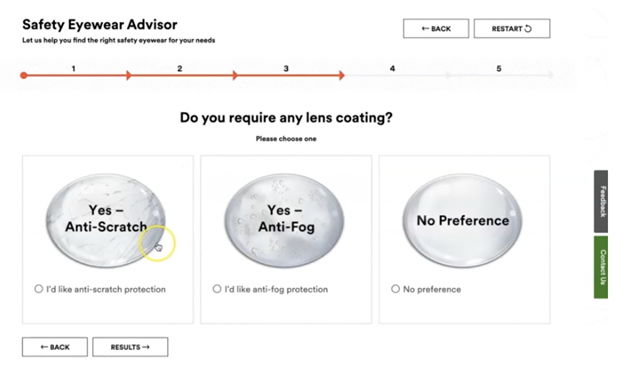
Task: Click the No Preference lens image
Action: coord(462,220)
